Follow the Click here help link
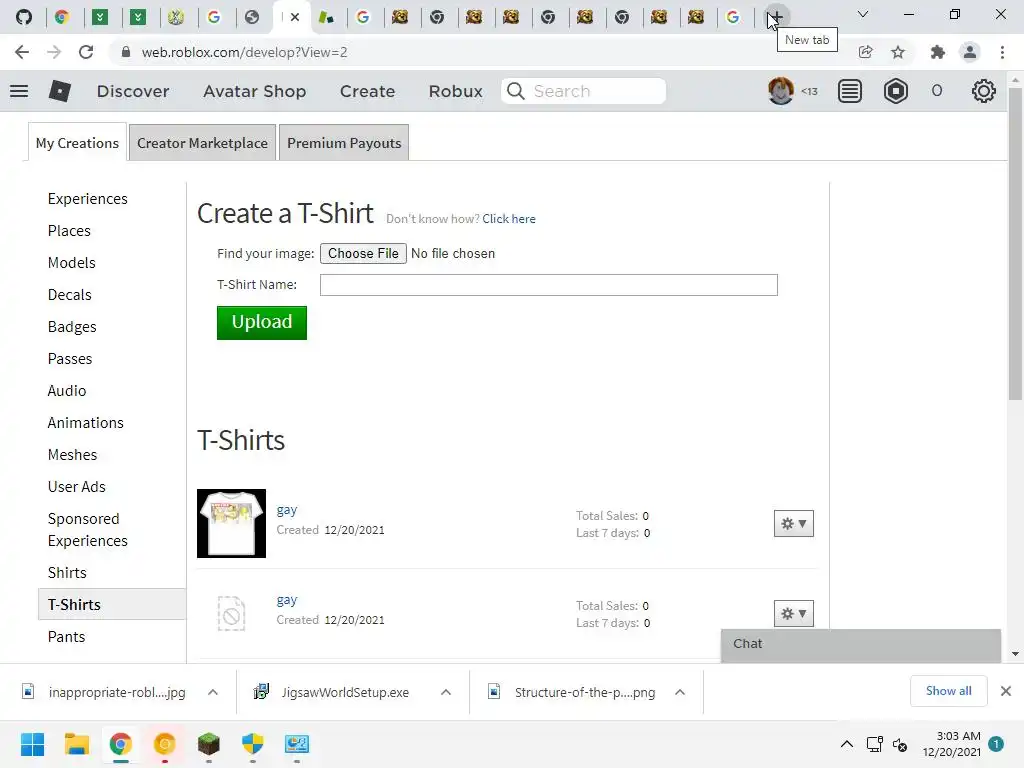 [509, 219]
